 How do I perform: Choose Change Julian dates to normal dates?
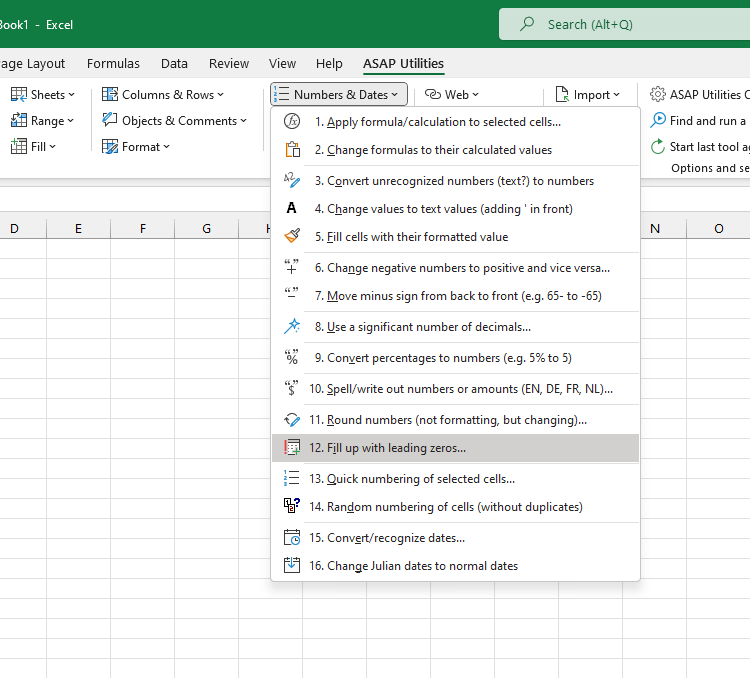point(455,566)
